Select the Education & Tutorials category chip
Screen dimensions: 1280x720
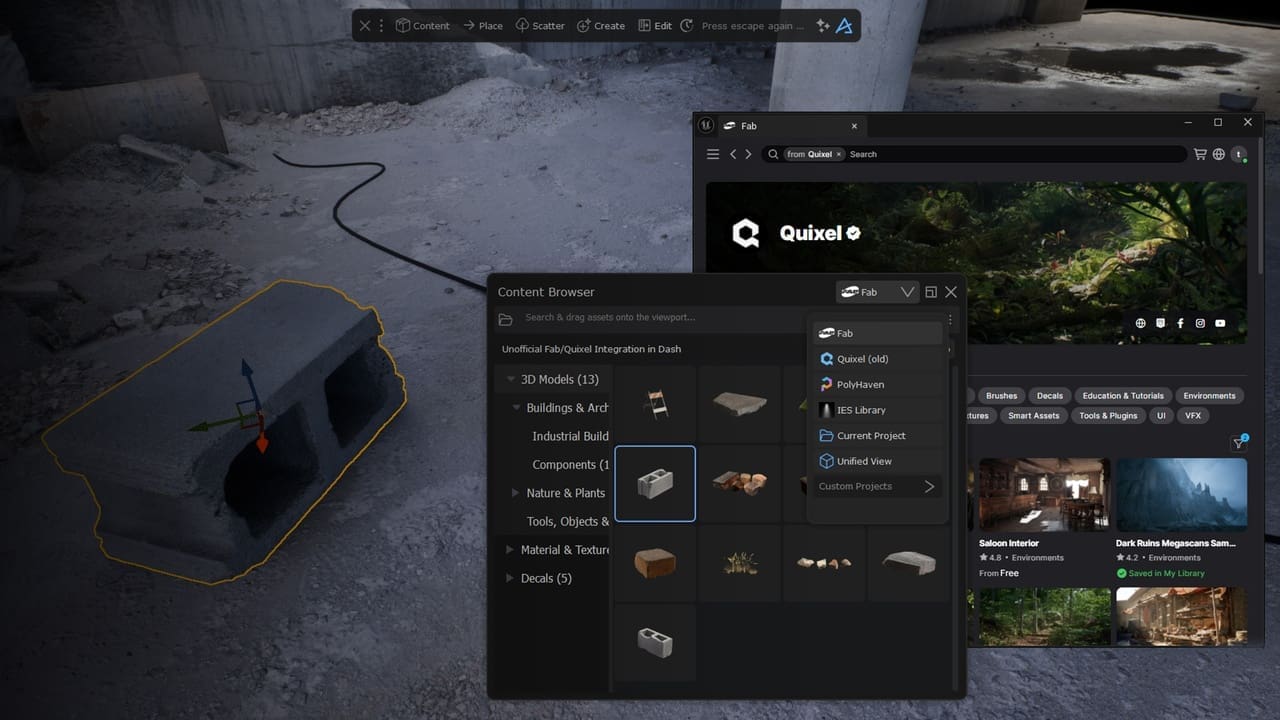[1123, 396]
